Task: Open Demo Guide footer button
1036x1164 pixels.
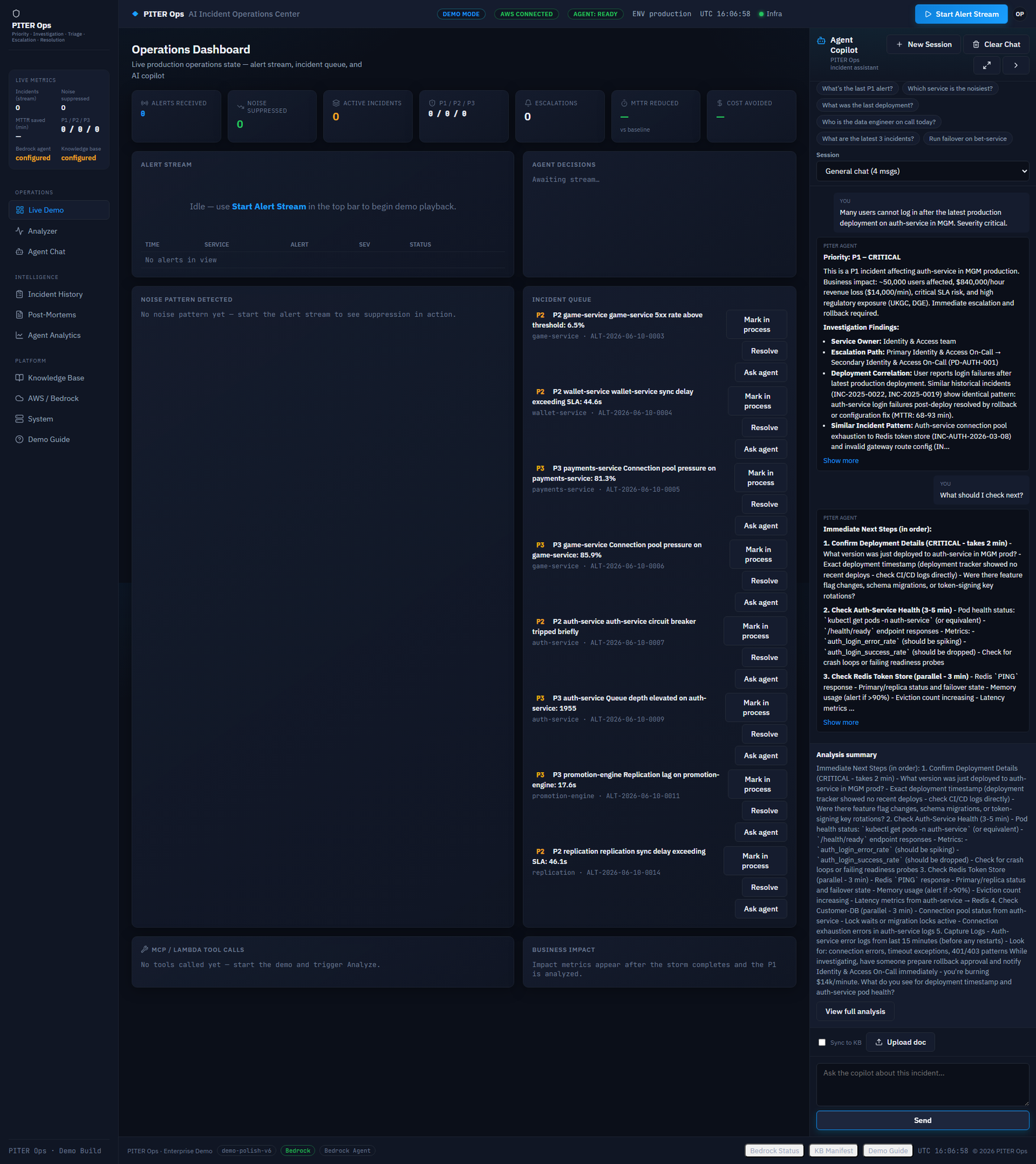Action: [888, 1150]
